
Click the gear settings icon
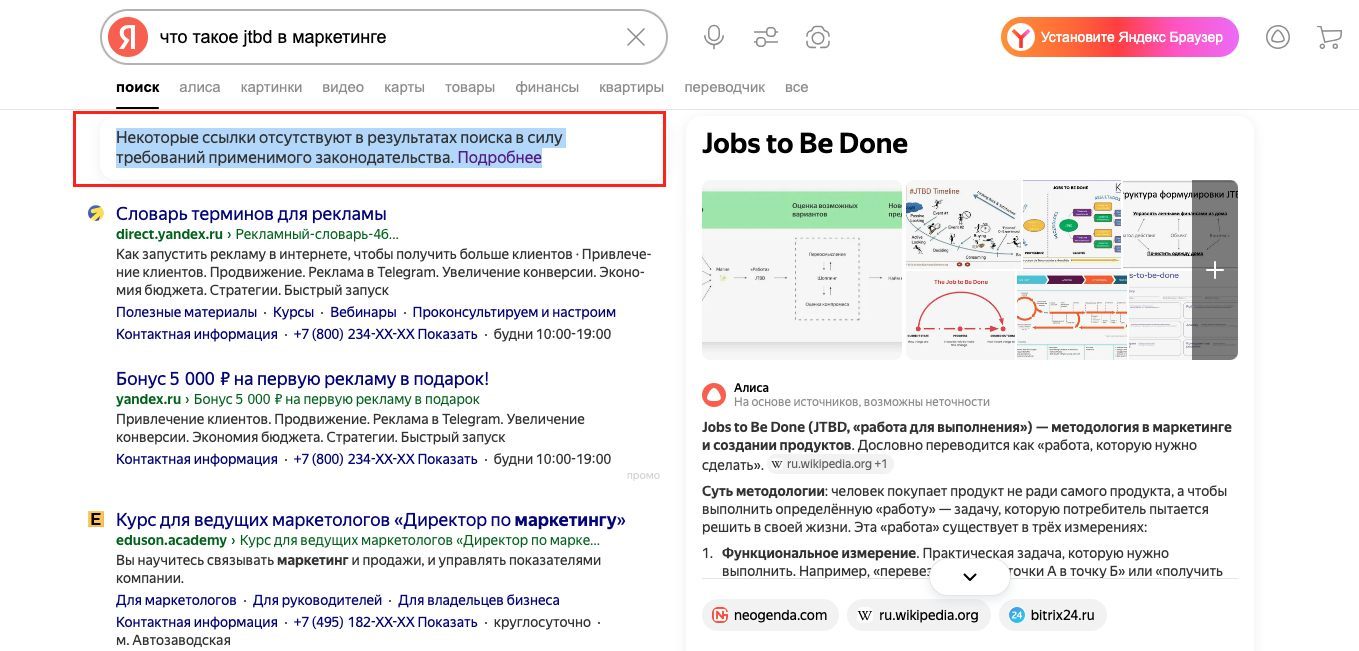coord(817,36)
